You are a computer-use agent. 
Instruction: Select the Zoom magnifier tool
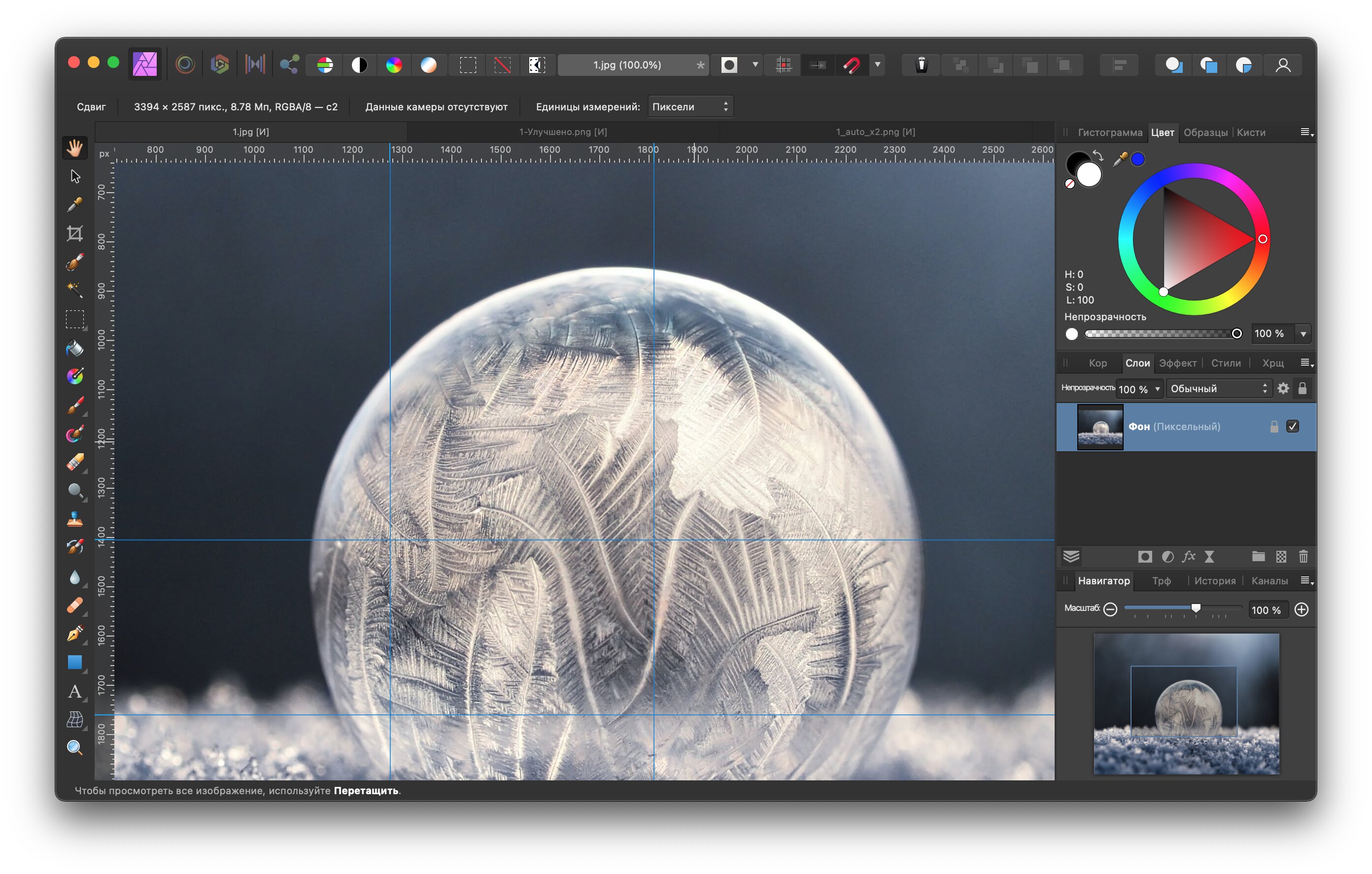click(x=74, y=747)
